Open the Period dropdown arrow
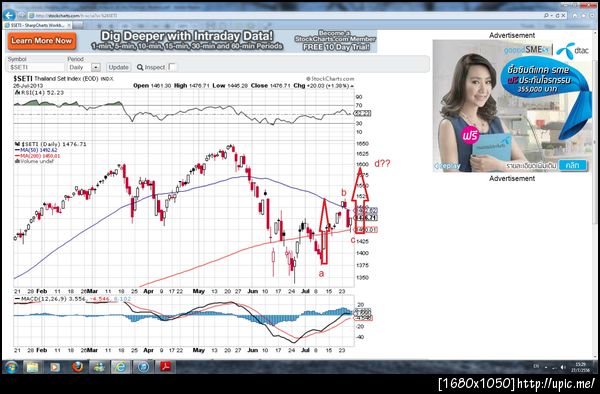Screen dimensions: 600x394 [96, 67]
